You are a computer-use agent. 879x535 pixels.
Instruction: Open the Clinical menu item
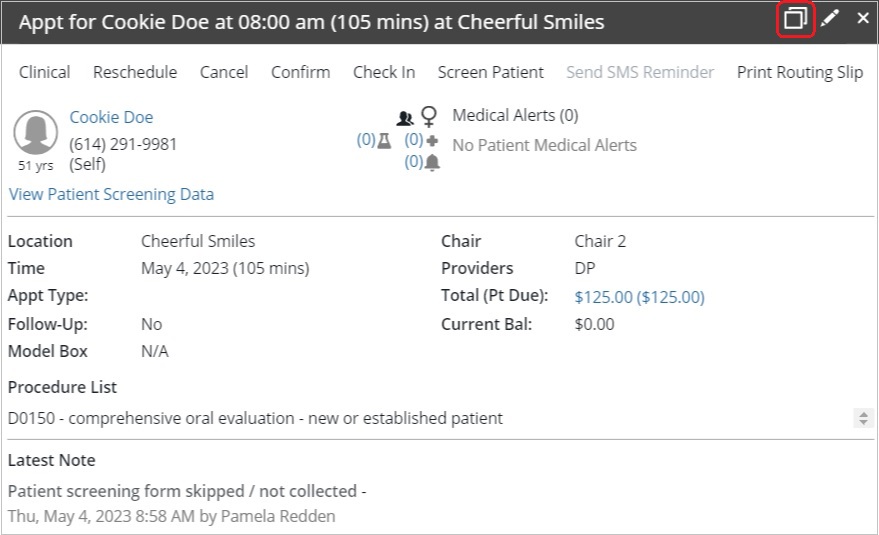point(44,72)
